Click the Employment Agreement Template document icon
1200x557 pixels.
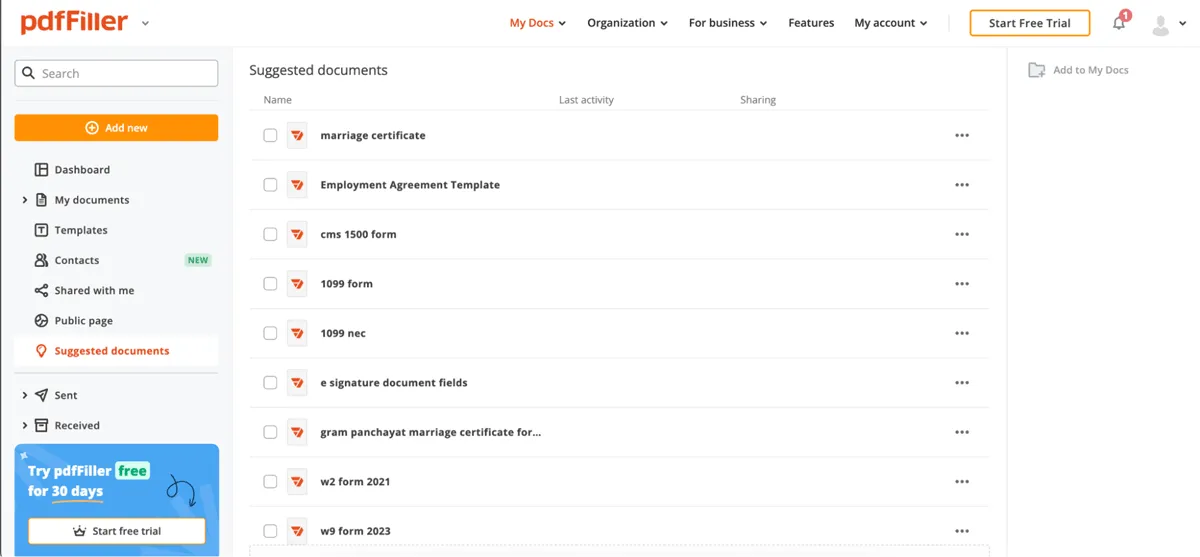(297, 185)
